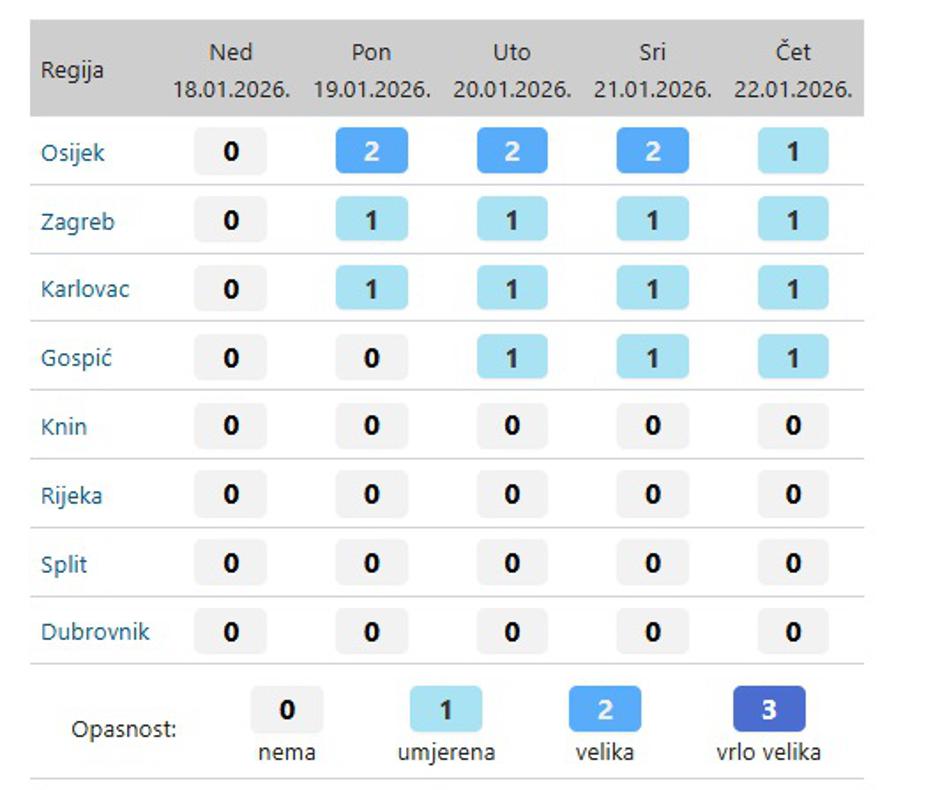
Task: Click the 'Regija' column header
Action: [72, 71]
